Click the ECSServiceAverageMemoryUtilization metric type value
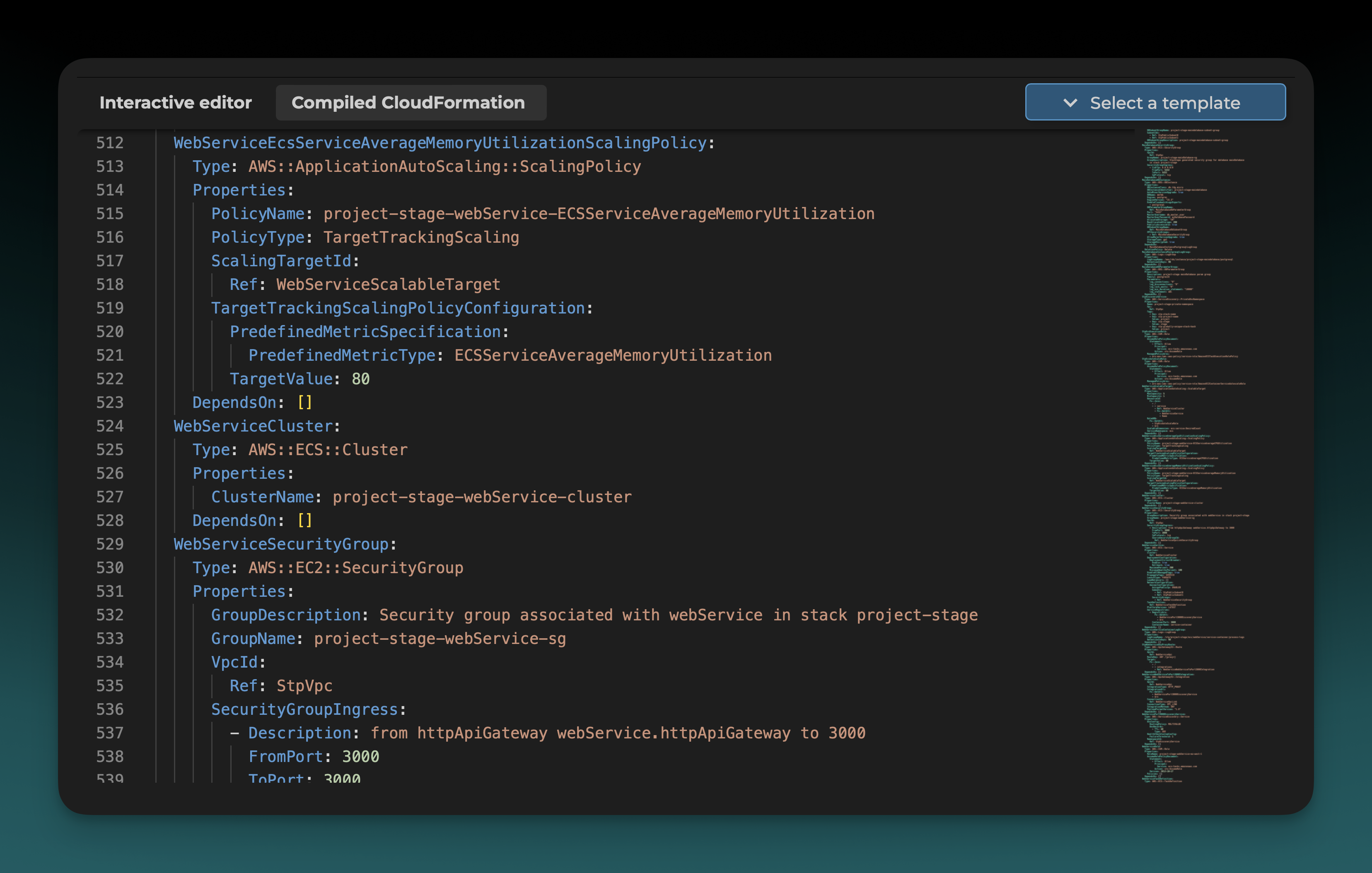 coord(613,356)
